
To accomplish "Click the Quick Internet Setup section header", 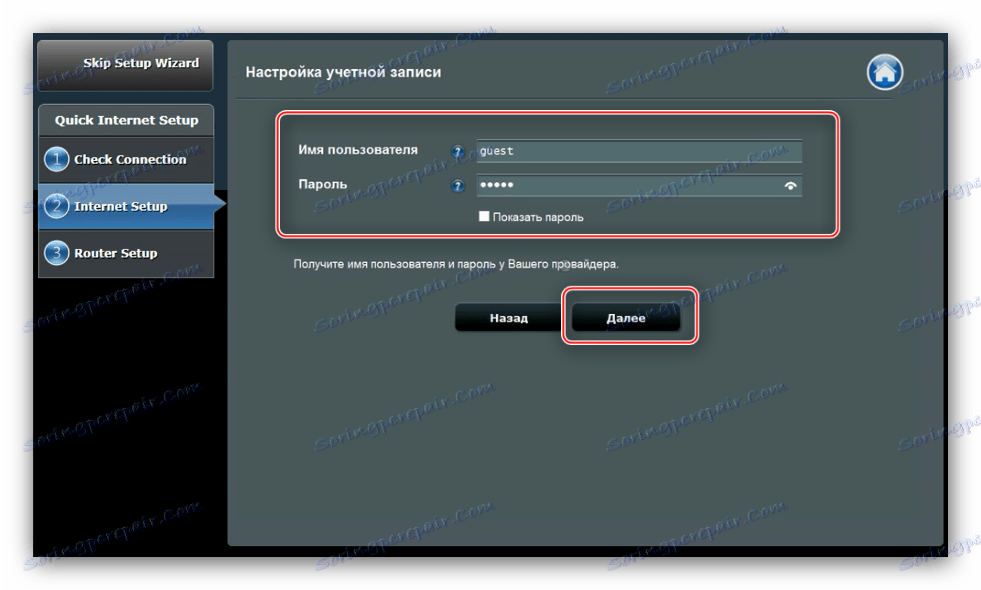I will pos(125,119).
